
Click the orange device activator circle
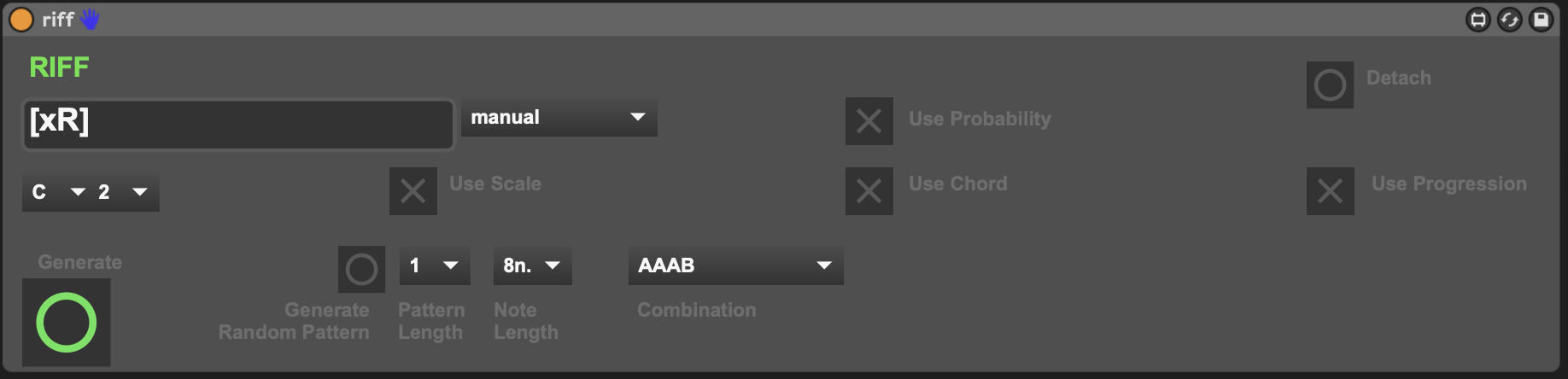click(x=20, y=19)
